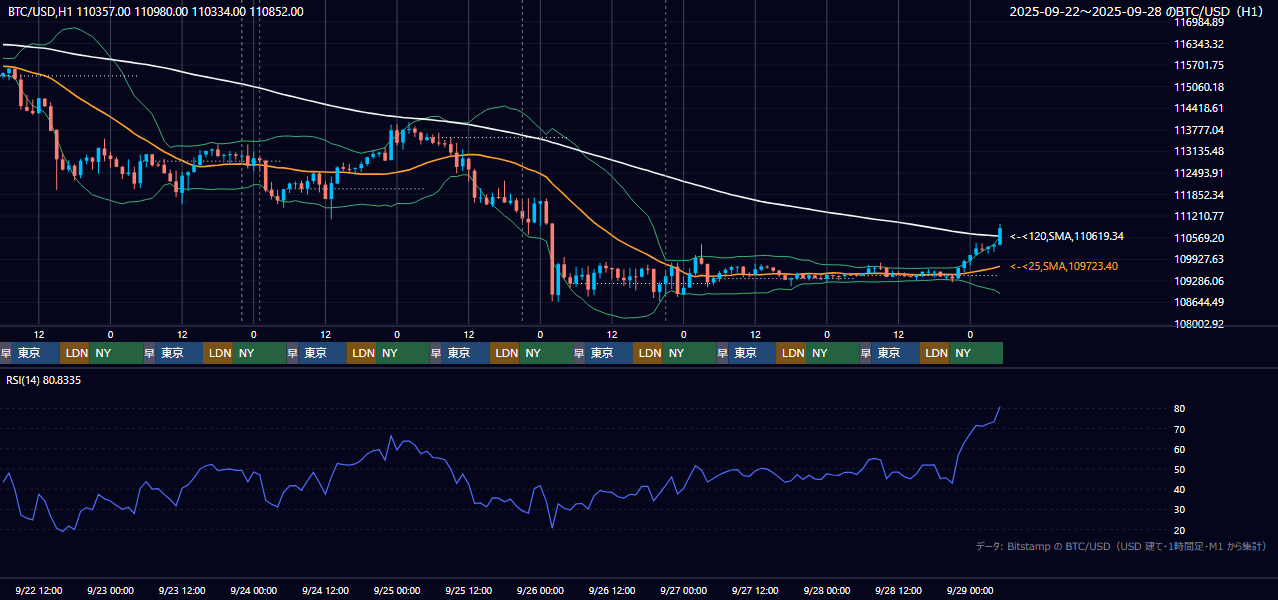Click the 113777.04 price axis value
The height and width of the screenshot is (600, 1278).
tap(1199, 130)
